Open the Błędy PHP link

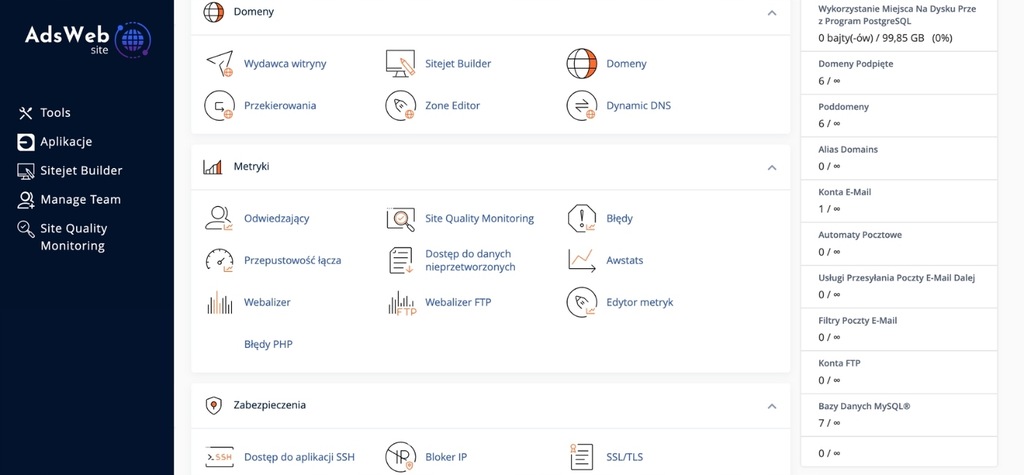[x=268, y=344]
